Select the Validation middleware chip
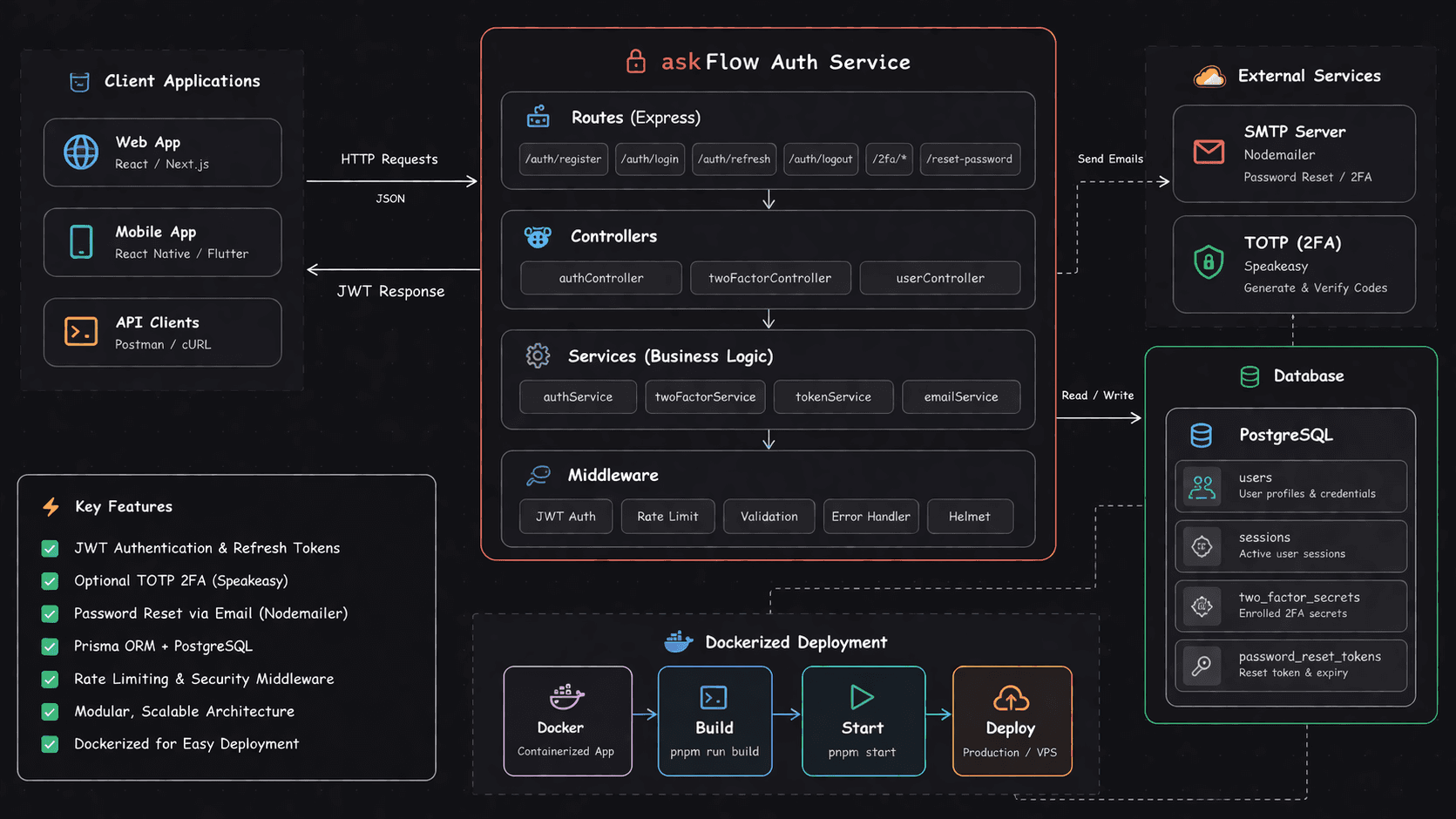 tap(769, 517)
